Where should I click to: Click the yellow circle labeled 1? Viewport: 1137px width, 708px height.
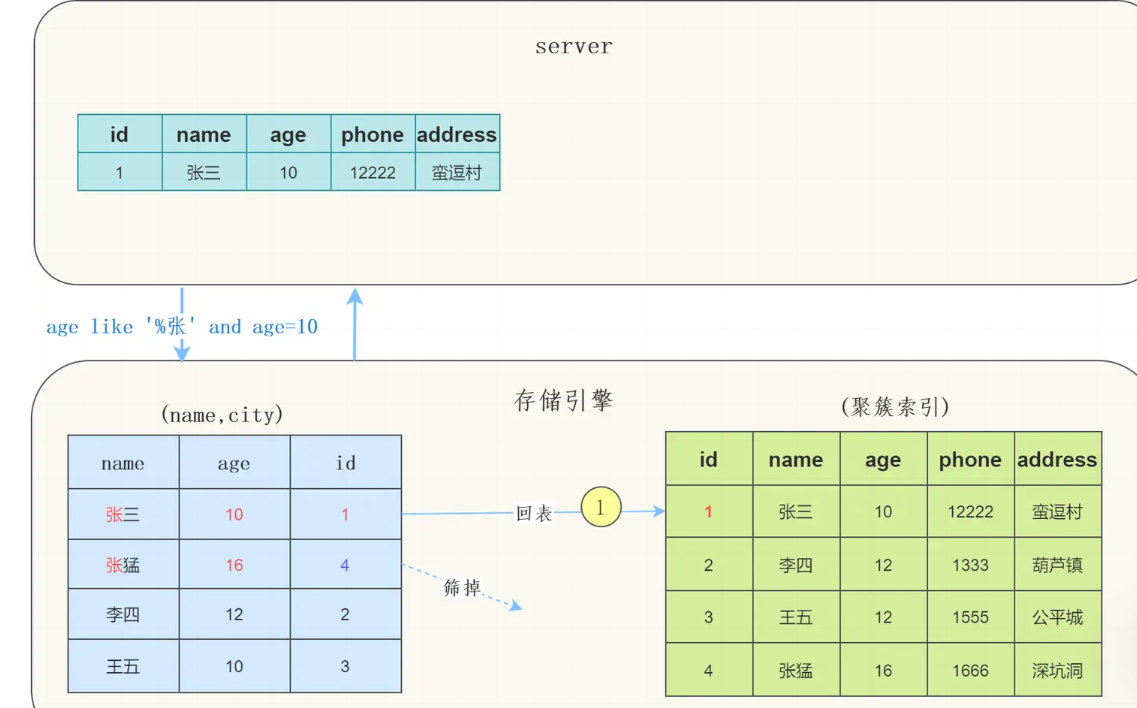click(x=599, y=508)
